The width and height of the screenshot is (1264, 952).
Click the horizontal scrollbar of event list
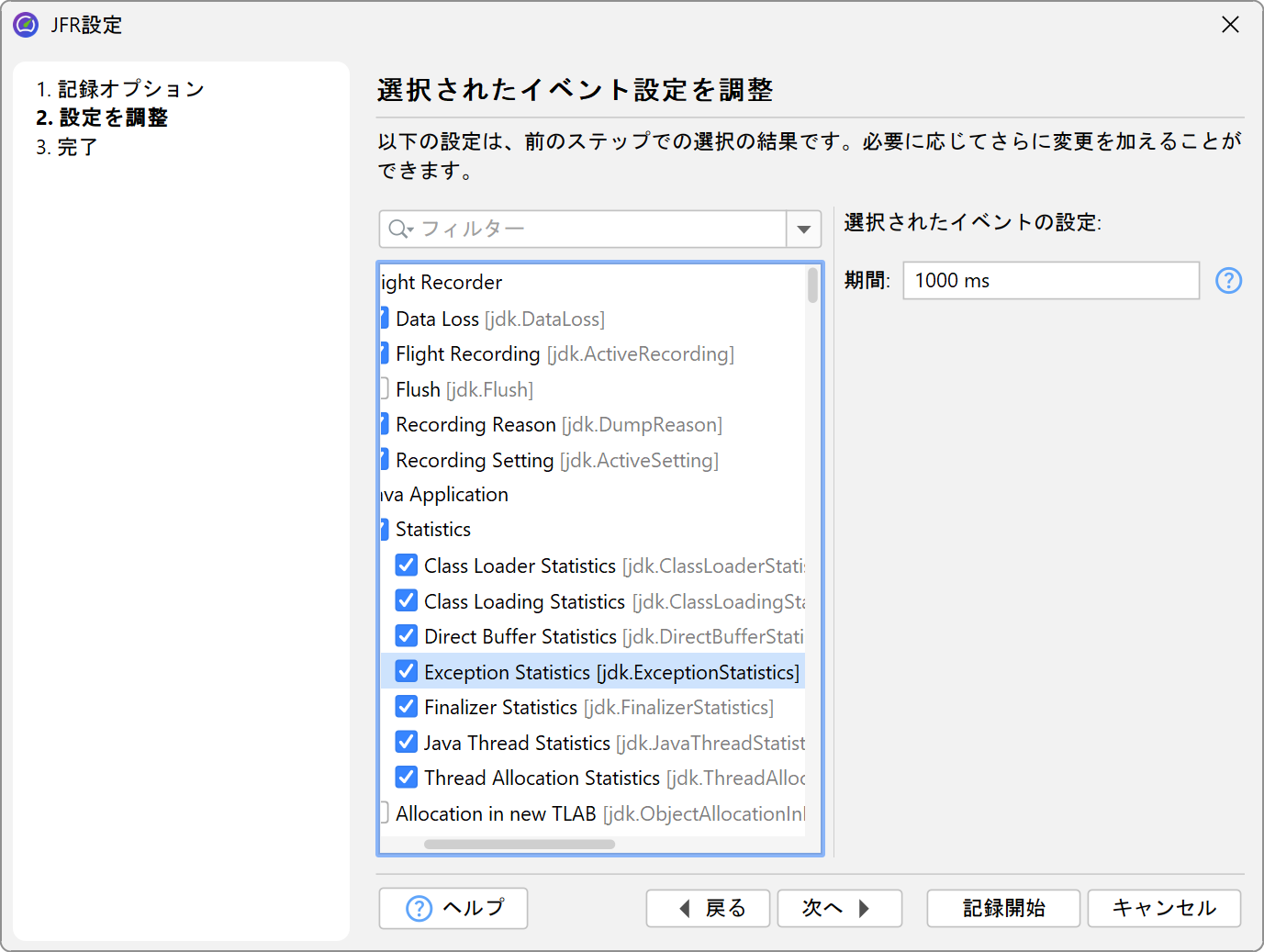(x=519, y=844)
